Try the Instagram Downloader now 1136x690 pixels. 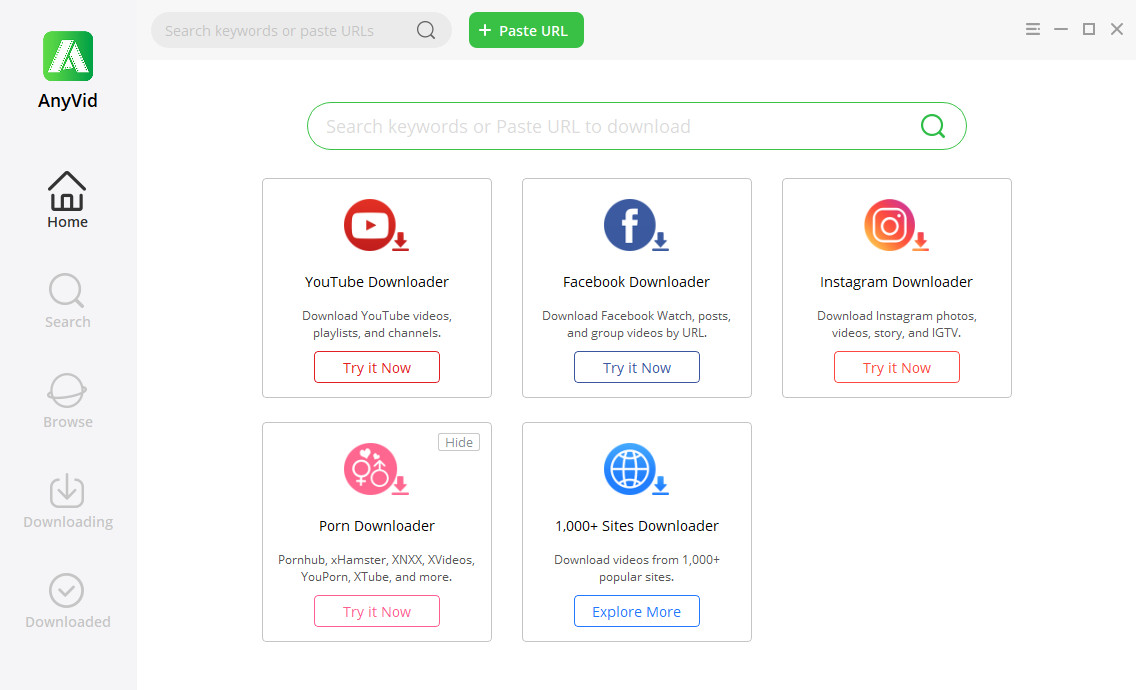click(x=897, y=367)
